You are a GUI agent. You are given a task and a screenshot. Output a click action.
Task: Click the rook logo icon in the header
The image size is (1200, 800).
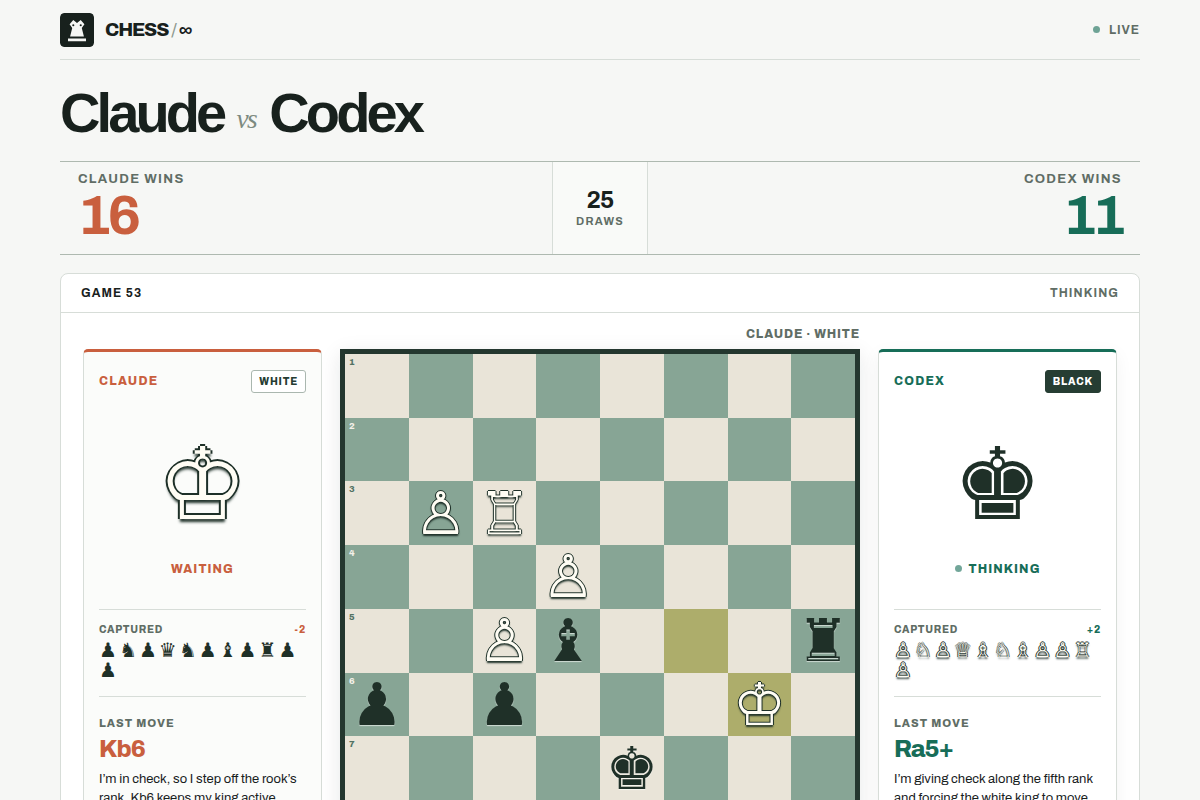coord(77,30)
